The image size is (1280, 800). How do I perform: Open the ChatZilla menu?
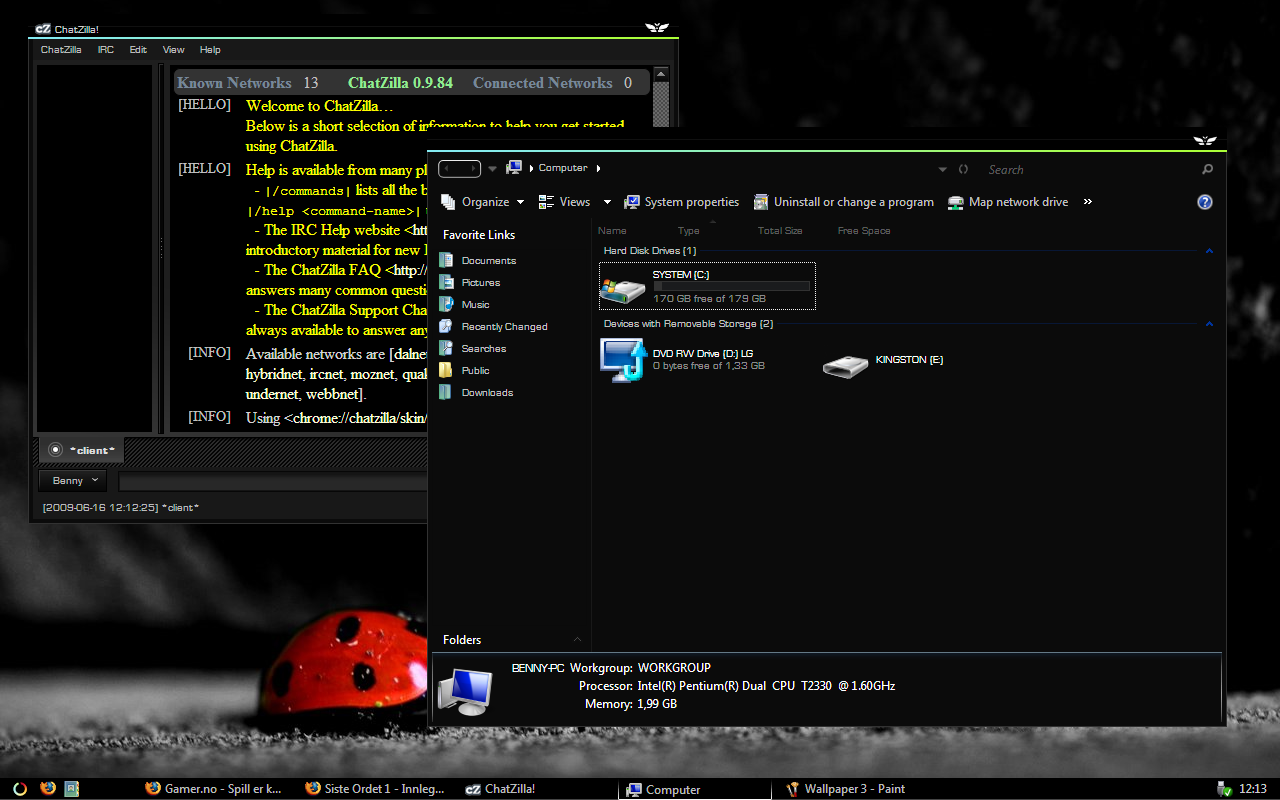coord(61,50)
